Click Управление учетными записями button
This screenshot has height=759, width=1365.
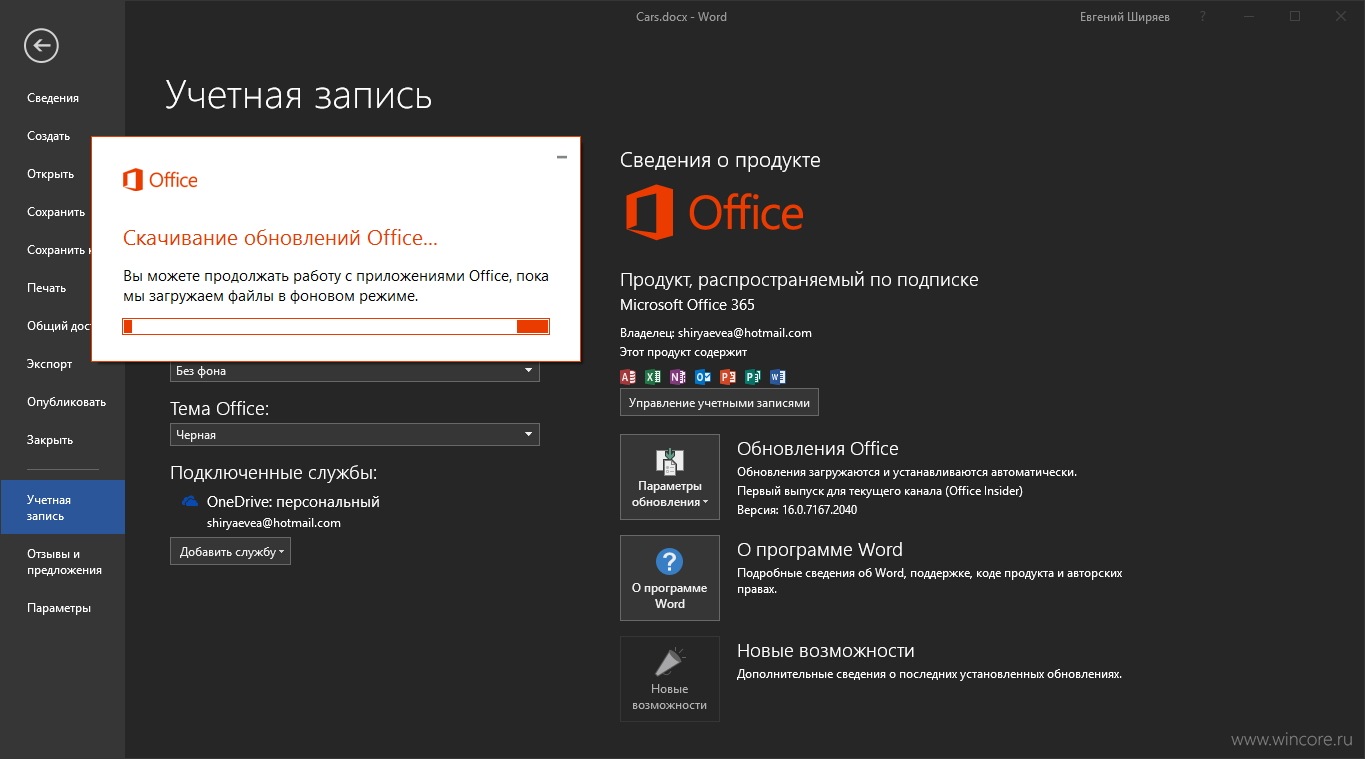click(x=719, y=402)
